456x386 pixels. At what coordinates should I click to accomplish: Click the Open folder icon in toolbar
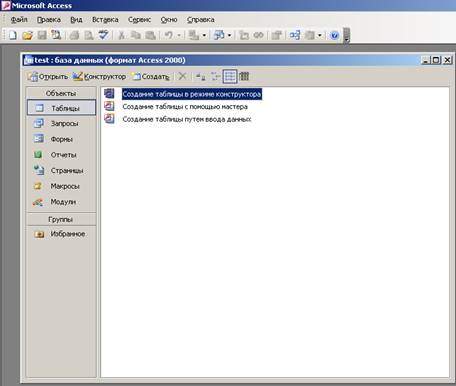pyautogui.click(x=27, y=35)
